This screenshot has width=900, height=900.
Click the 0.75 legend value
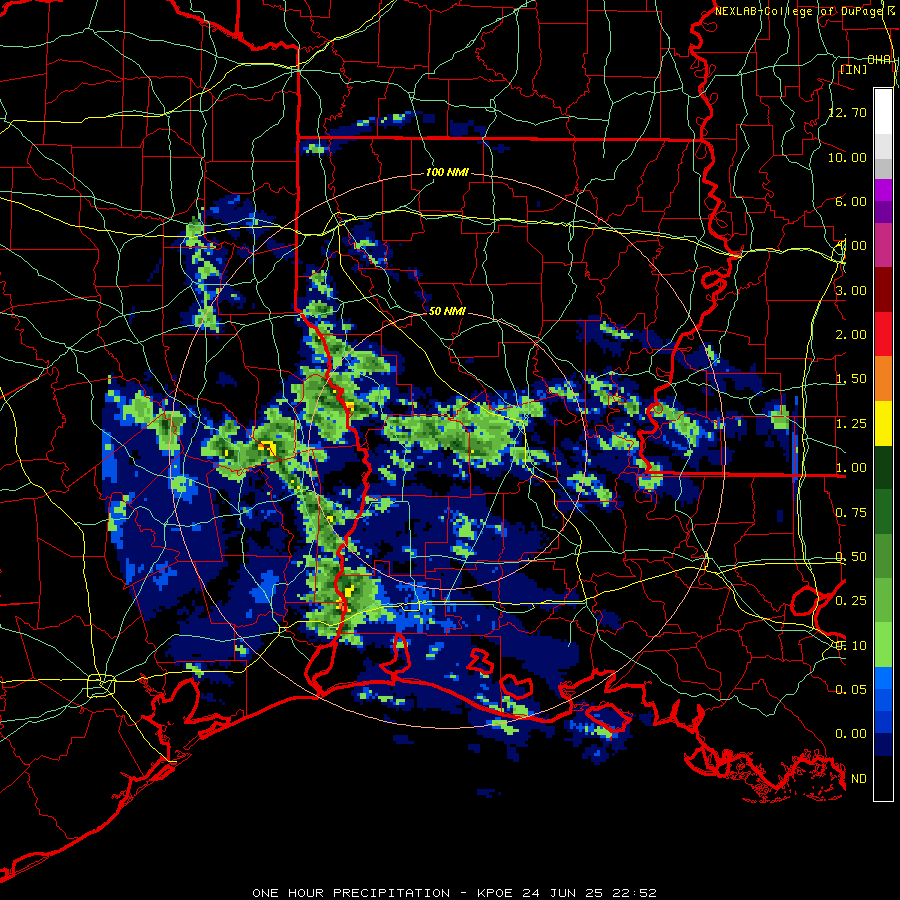[851, 513]
